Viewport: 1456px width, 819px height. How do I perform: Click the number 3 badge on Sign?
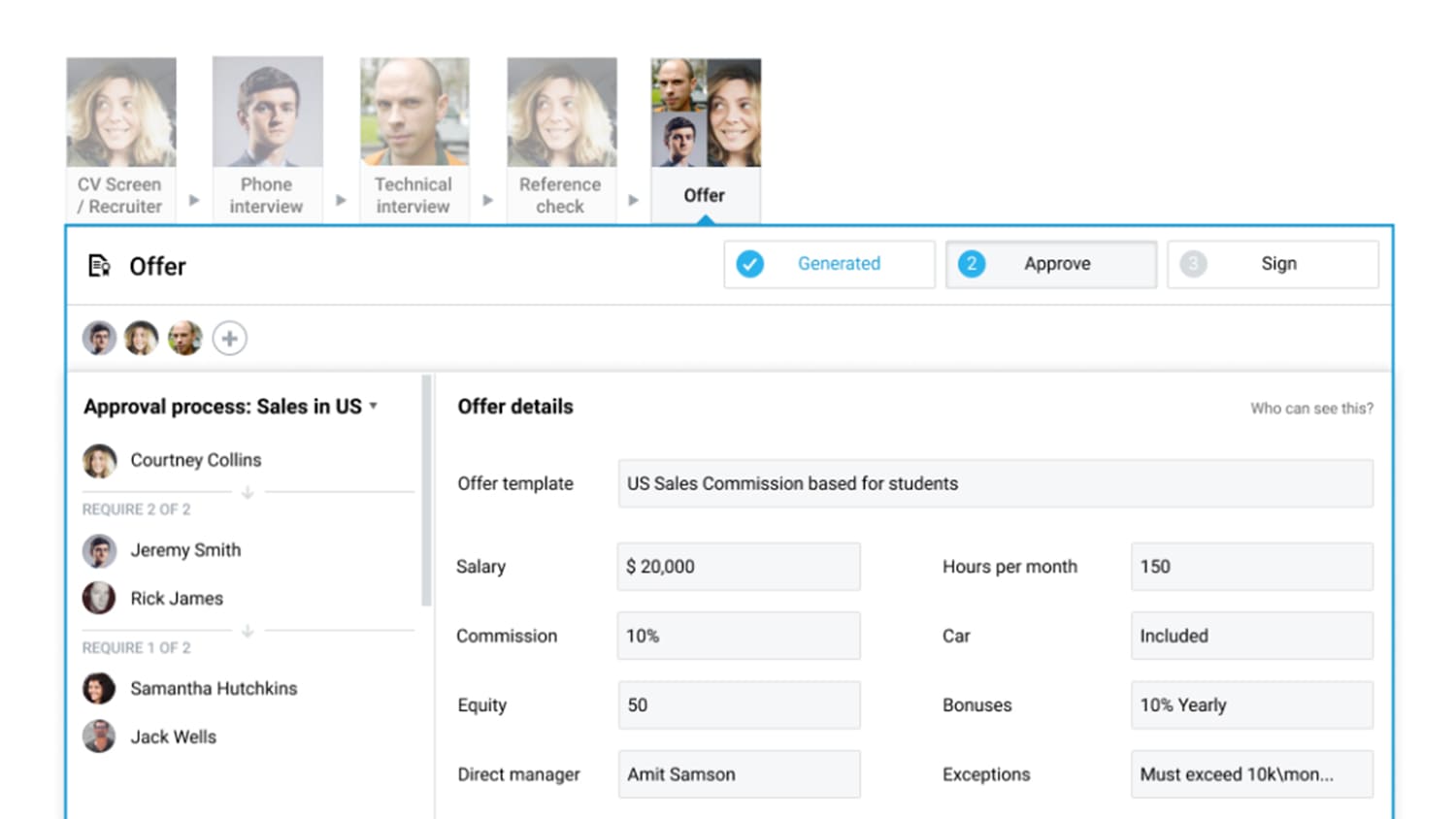click(x=1193, y=264)
